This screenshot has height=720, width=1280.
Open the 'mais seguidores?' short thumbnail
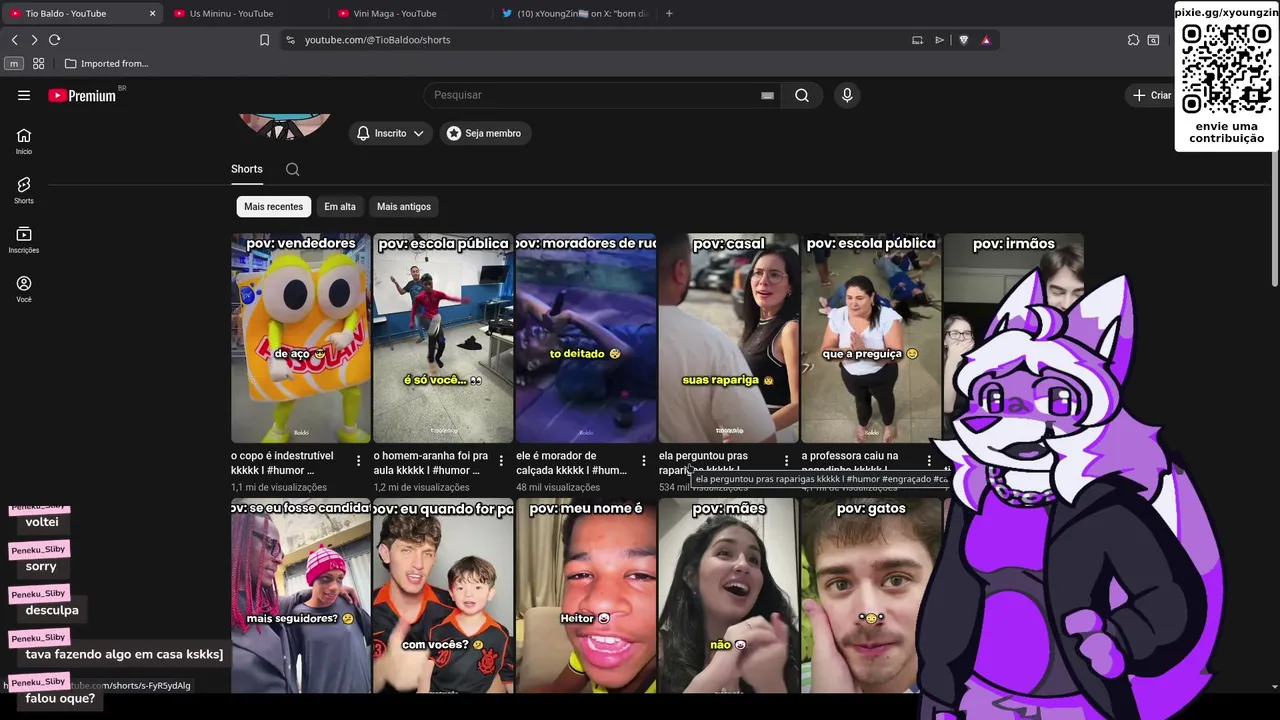(x=301, y=596)
